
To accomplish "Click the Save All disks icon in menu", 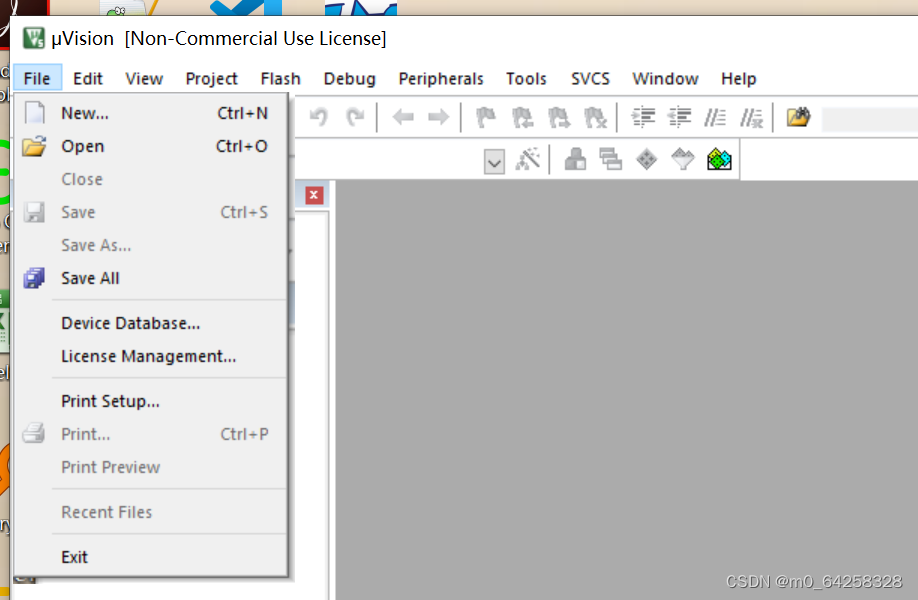I will pos(34,278).
